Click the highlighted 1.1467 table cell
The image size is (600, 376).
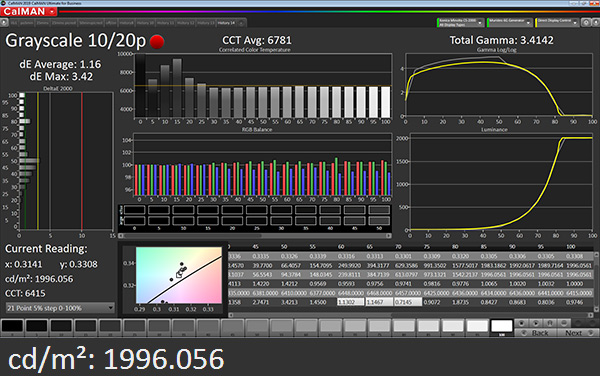tap(379, 302)
